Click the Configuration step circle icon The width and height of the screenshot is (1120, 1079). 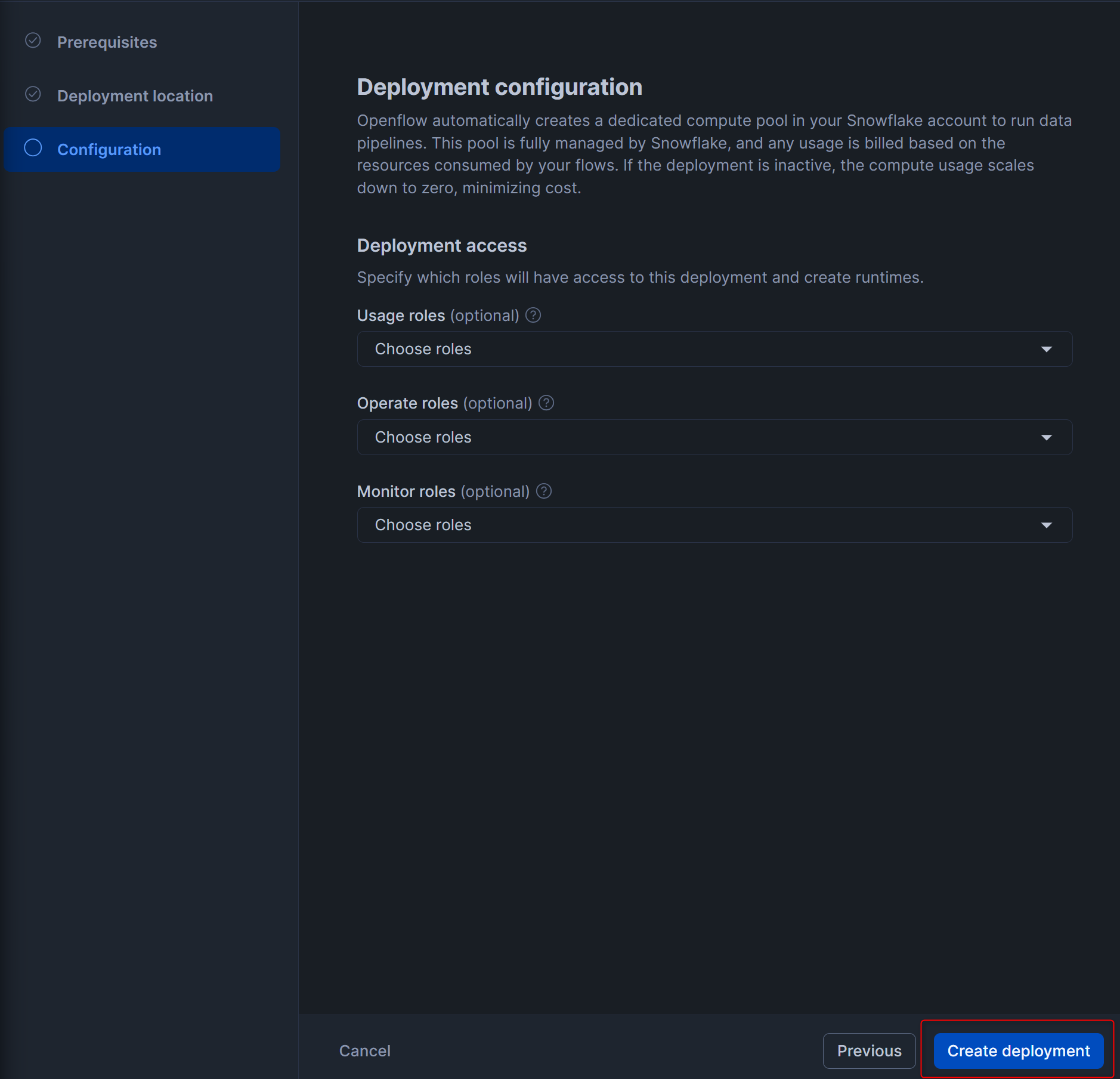(33, 148)
